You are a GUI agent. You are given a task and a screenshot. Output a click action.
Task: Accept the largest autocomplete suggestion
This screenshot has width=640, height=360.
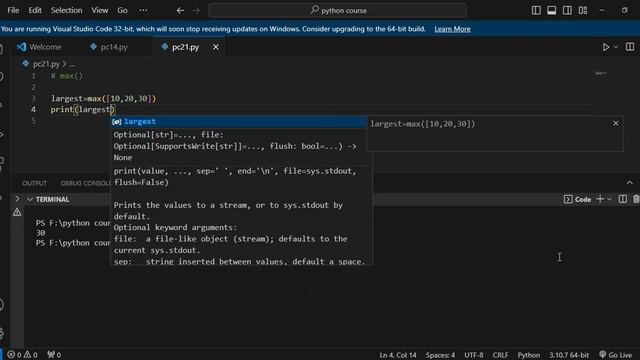click(239, 122)
